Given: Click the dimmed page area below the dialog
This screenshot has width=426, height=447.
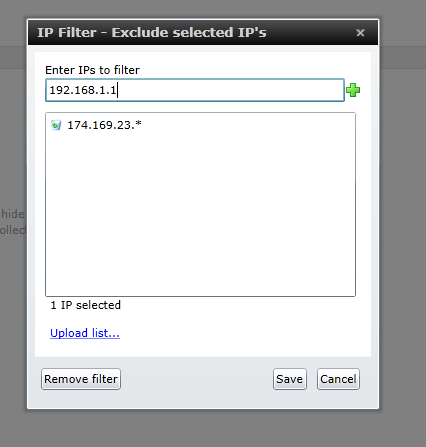Looking at the screenshot, I should [213, 428].
